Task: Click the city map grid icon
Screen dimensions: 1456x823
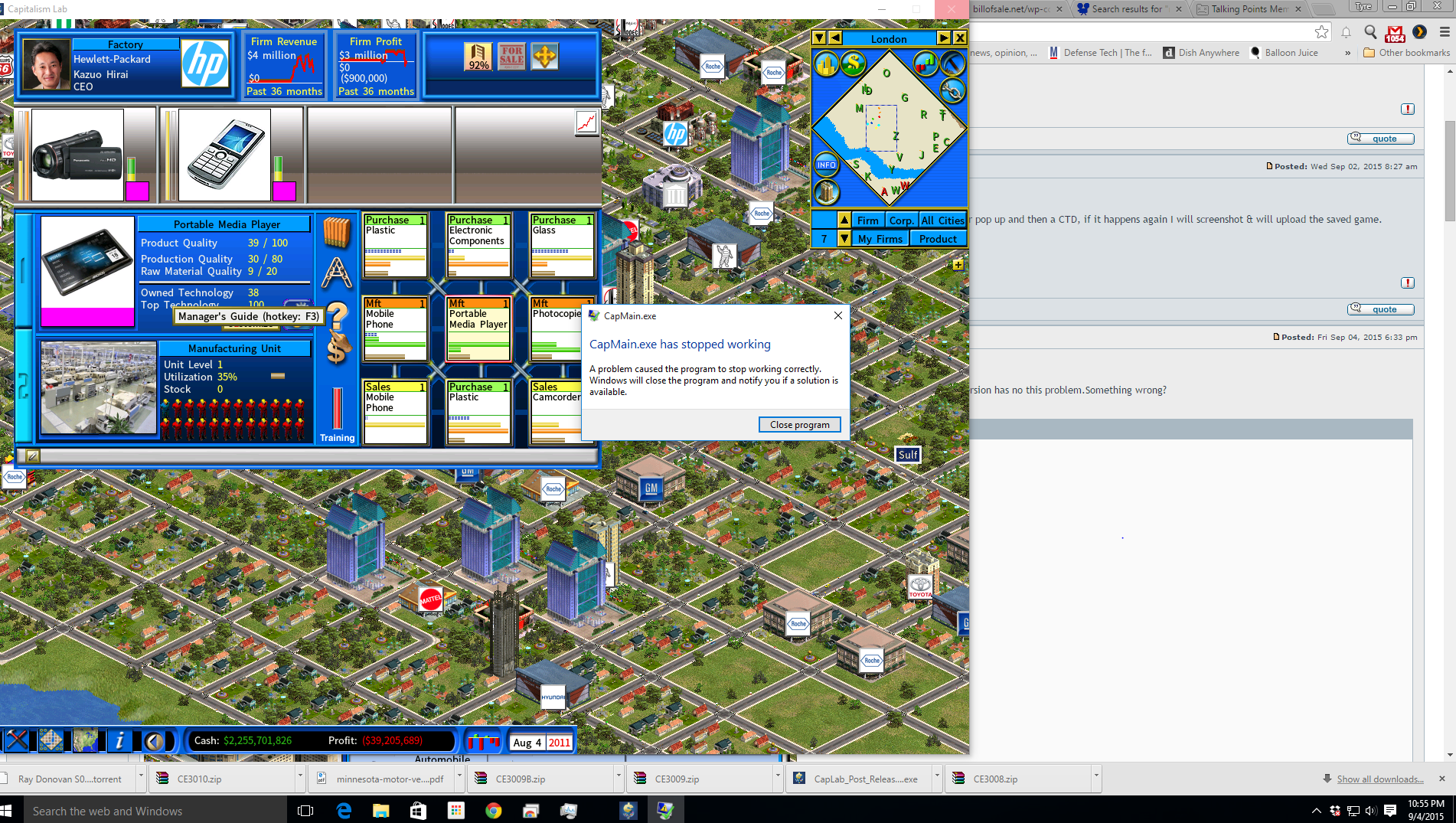Action: 51,740
